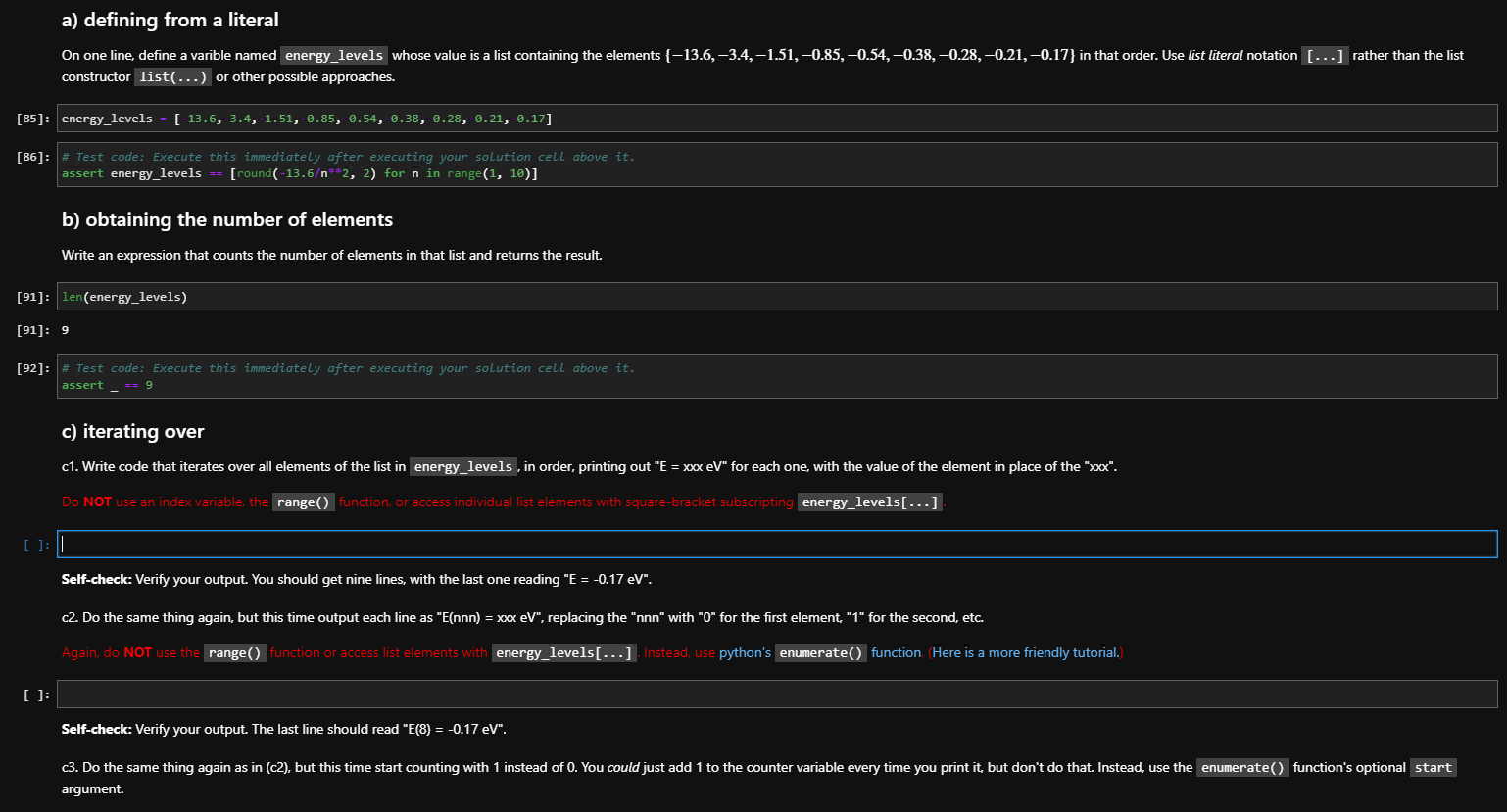The image size is (1507, 812).
Task: Click the output showing 9
Action: (65, 330)
